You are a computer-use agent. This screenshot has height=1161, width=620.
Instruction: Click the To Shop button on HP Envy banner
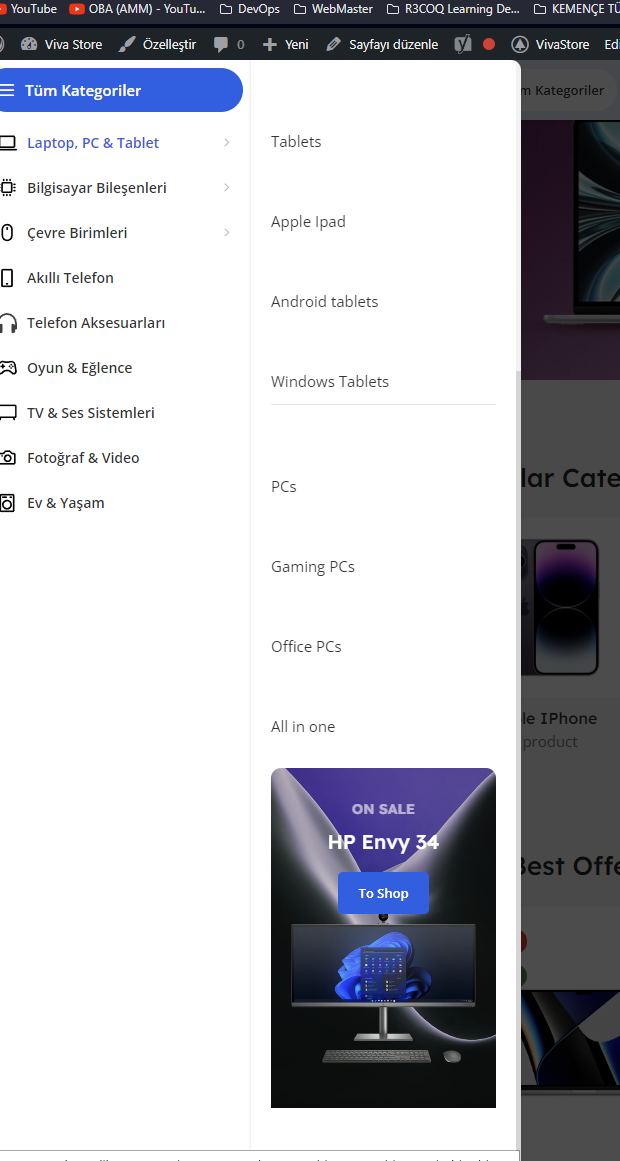coord(383,893)
